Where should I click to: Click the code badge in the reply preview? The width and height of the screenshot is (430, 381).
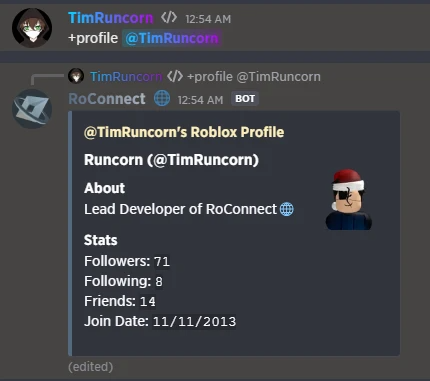pos(175,76)
